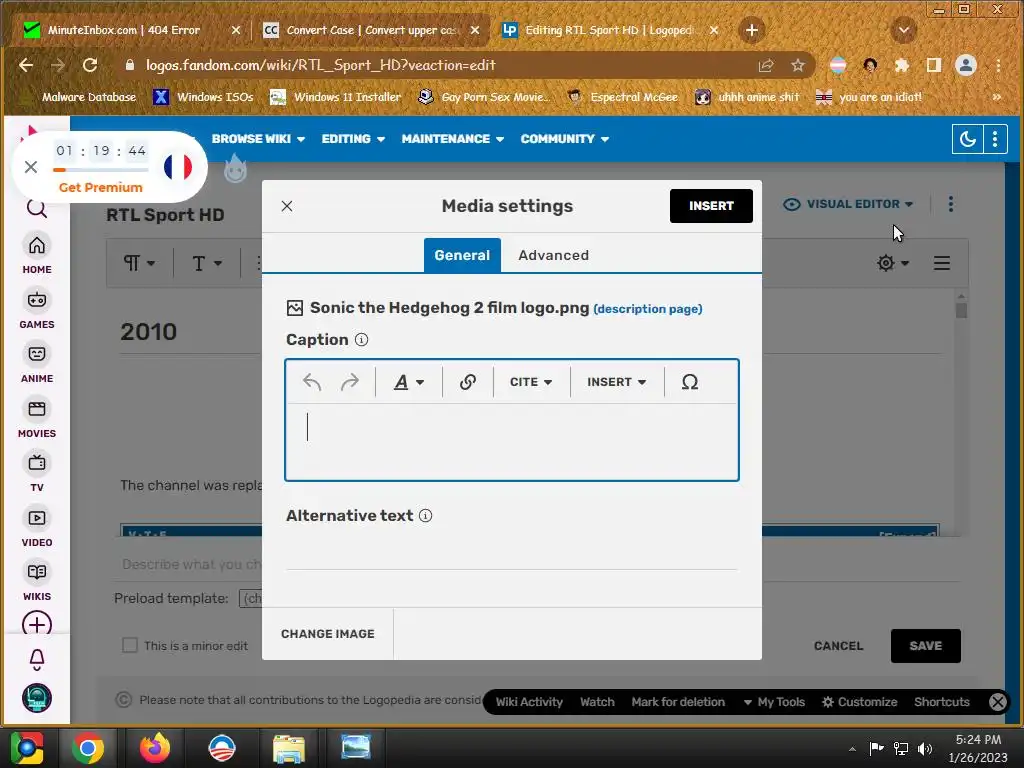Open the editor three-dot more menu
This screenshot has height=768, width=1024.
951,204
